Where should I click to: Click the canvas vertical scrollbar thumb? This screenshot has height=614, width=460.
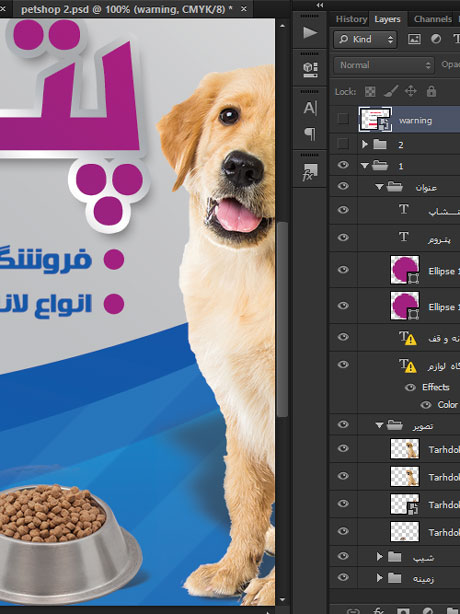(x=282, y=319)
